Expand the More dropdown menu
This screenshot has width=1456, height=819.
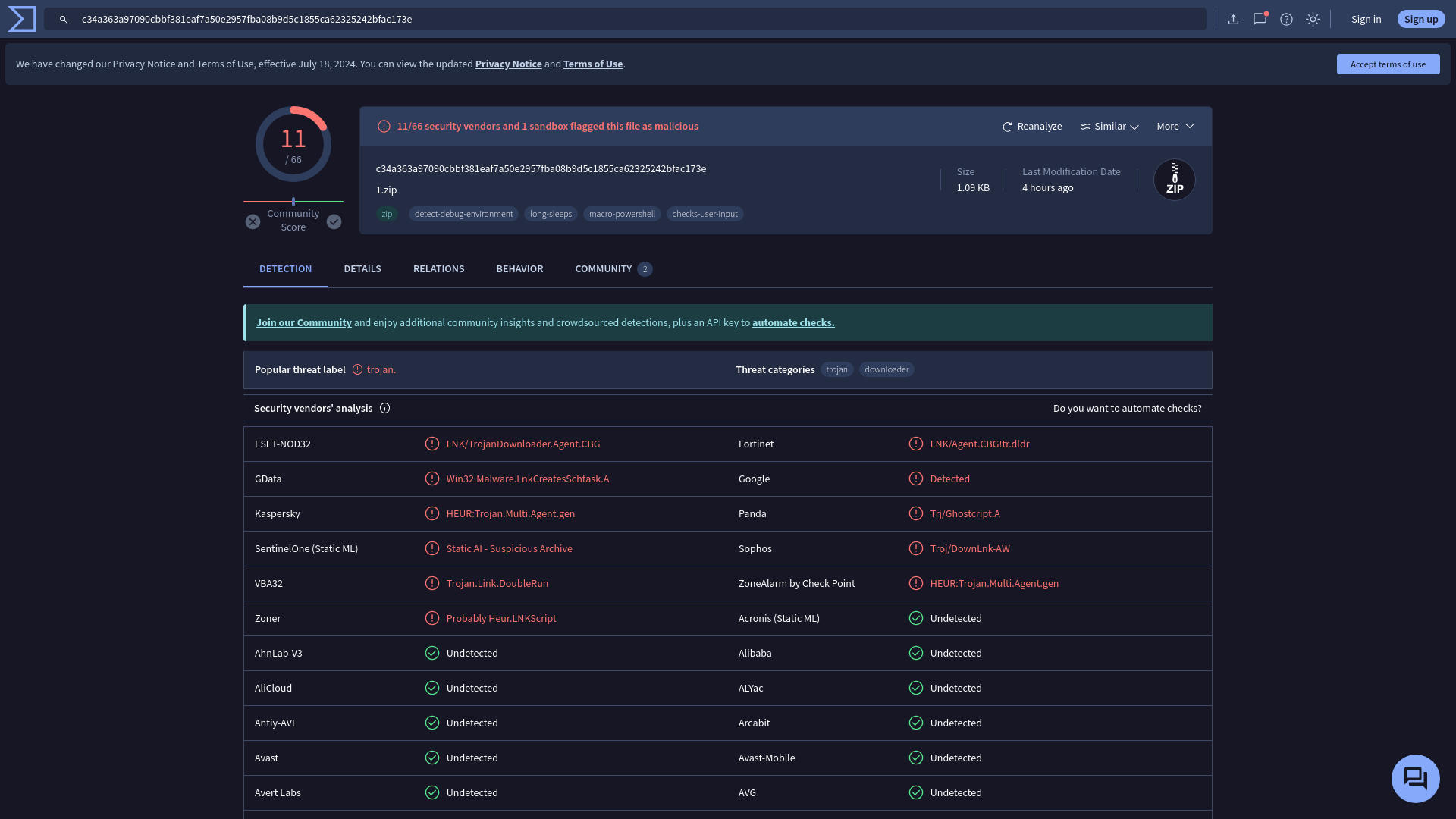1175,127
